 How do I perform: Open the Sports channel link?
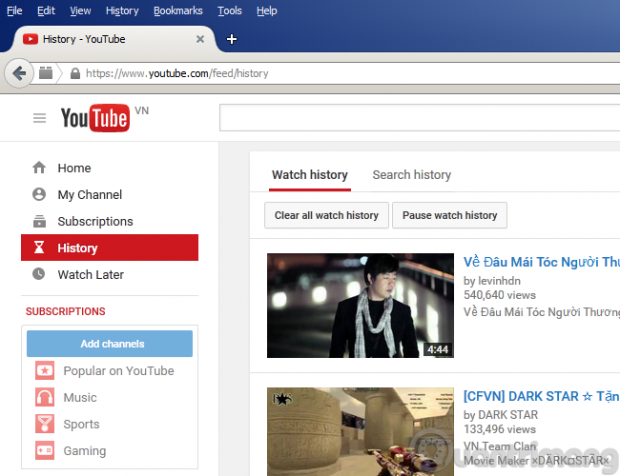click(x=81, y=424)
